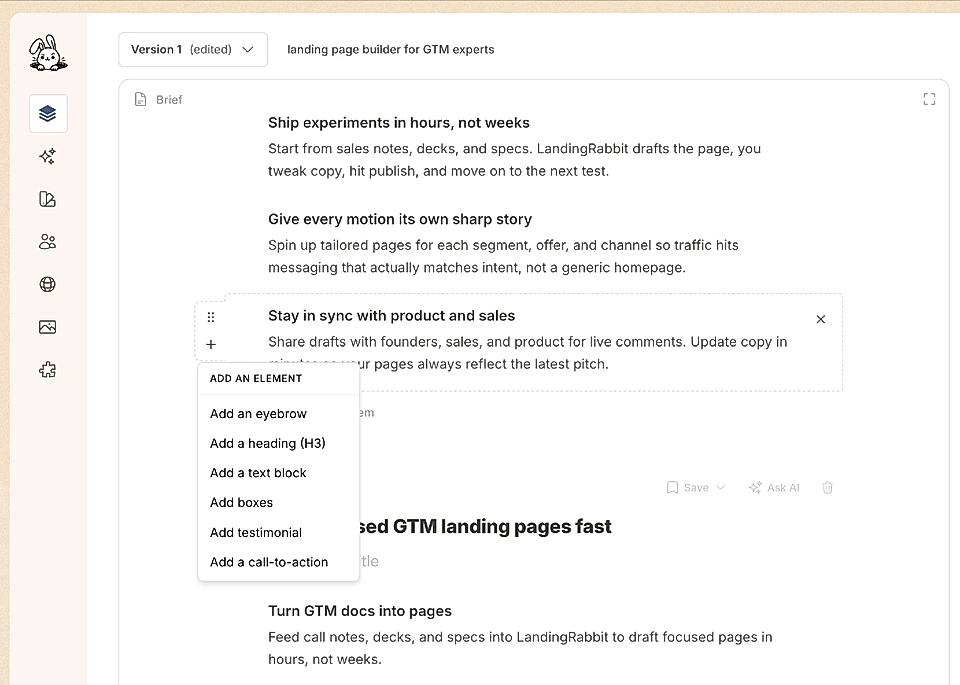Viewport: 960px width, 685px height.
Task: Choose Add an eyebrow from the menu
Action: (x=257, y=413)
